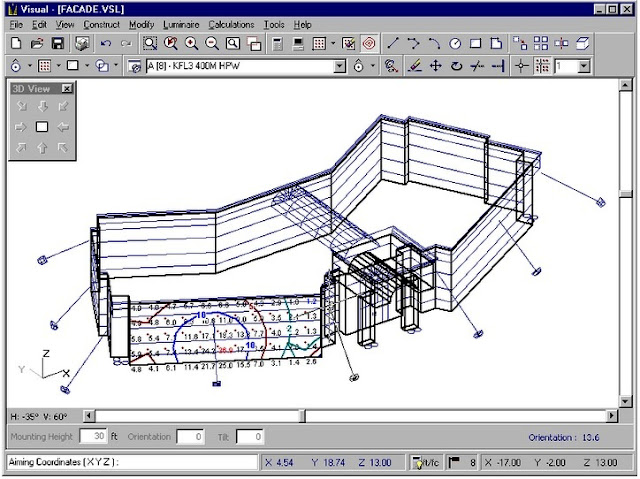
Task: Click the Mounting Height input field
Action: [93, 437]
